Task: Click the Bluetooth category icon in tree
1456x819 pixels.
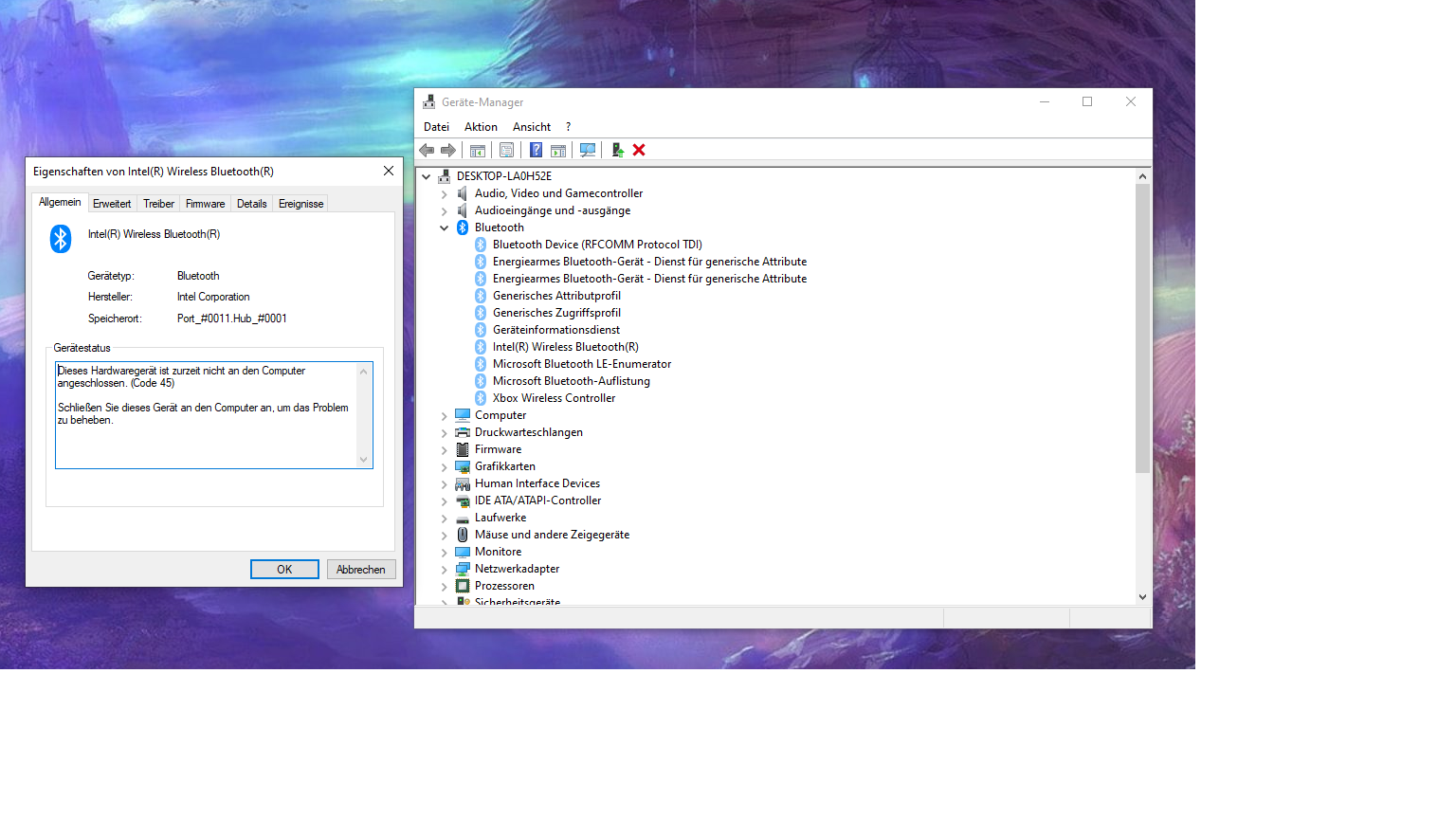Action: point(463,227)
